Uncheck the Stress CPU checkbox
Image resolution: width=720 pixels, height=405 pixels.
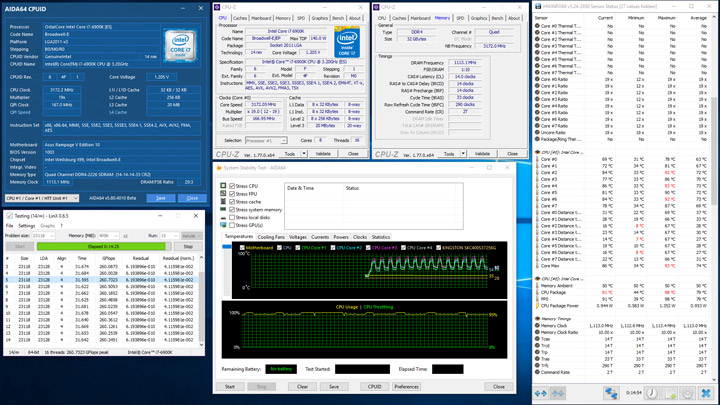233,186
